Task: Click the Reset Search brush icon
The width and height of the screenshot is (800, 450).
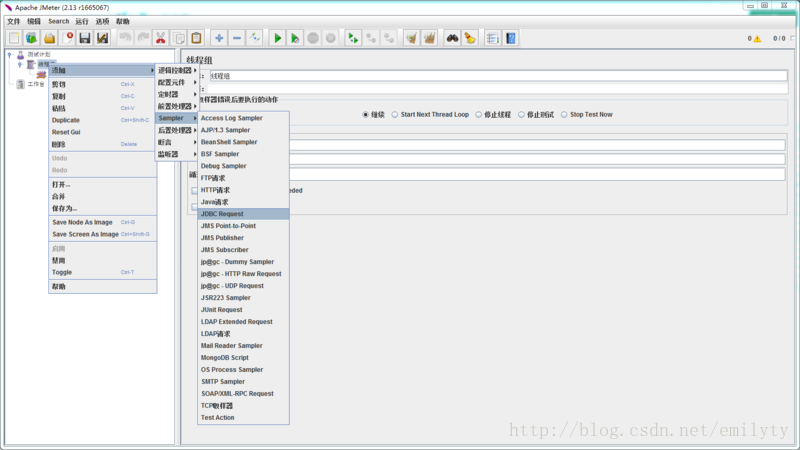Action: tap(470, 38)
